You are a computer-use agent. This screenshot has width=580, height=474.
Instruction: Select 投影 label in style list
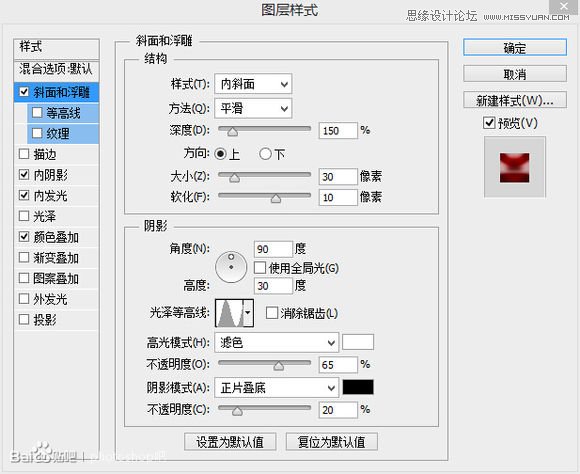point(45,319)
